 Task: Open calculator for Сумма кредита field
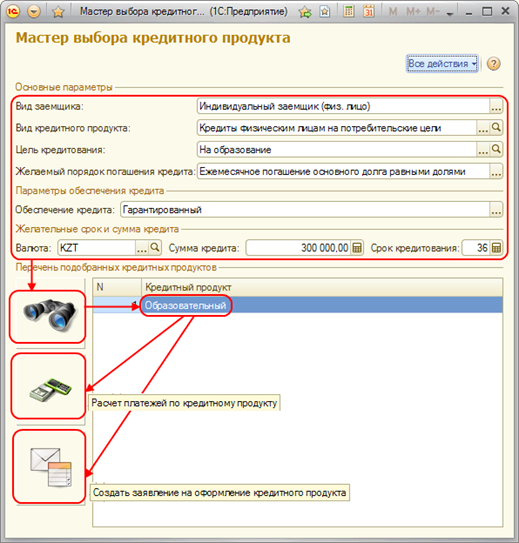(357, 248)
